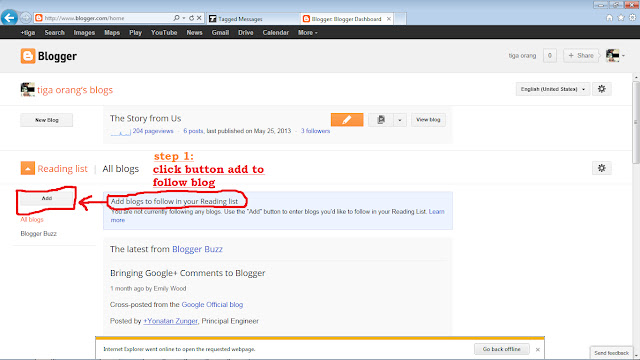
Task: Click the View blog button
Action: coord(428,120)
